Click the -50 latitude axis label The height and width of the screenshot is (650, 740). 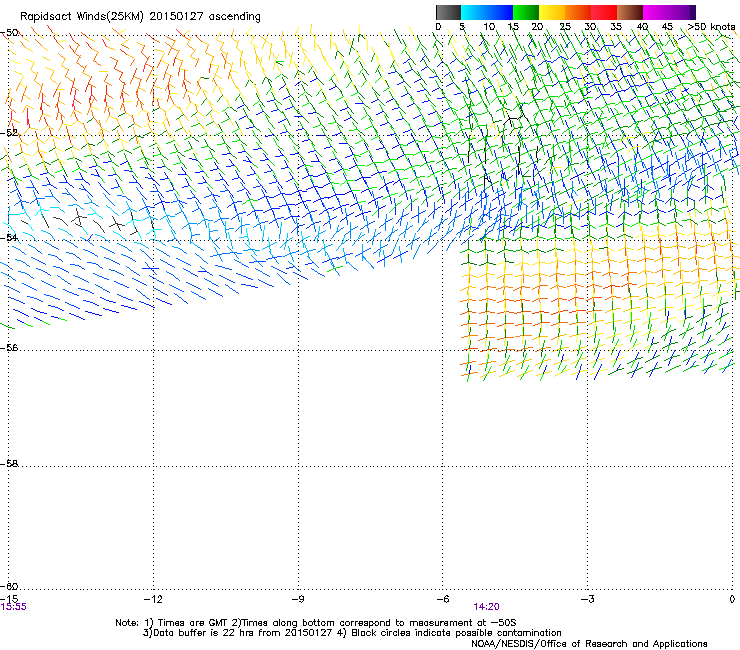coord(9,33)
